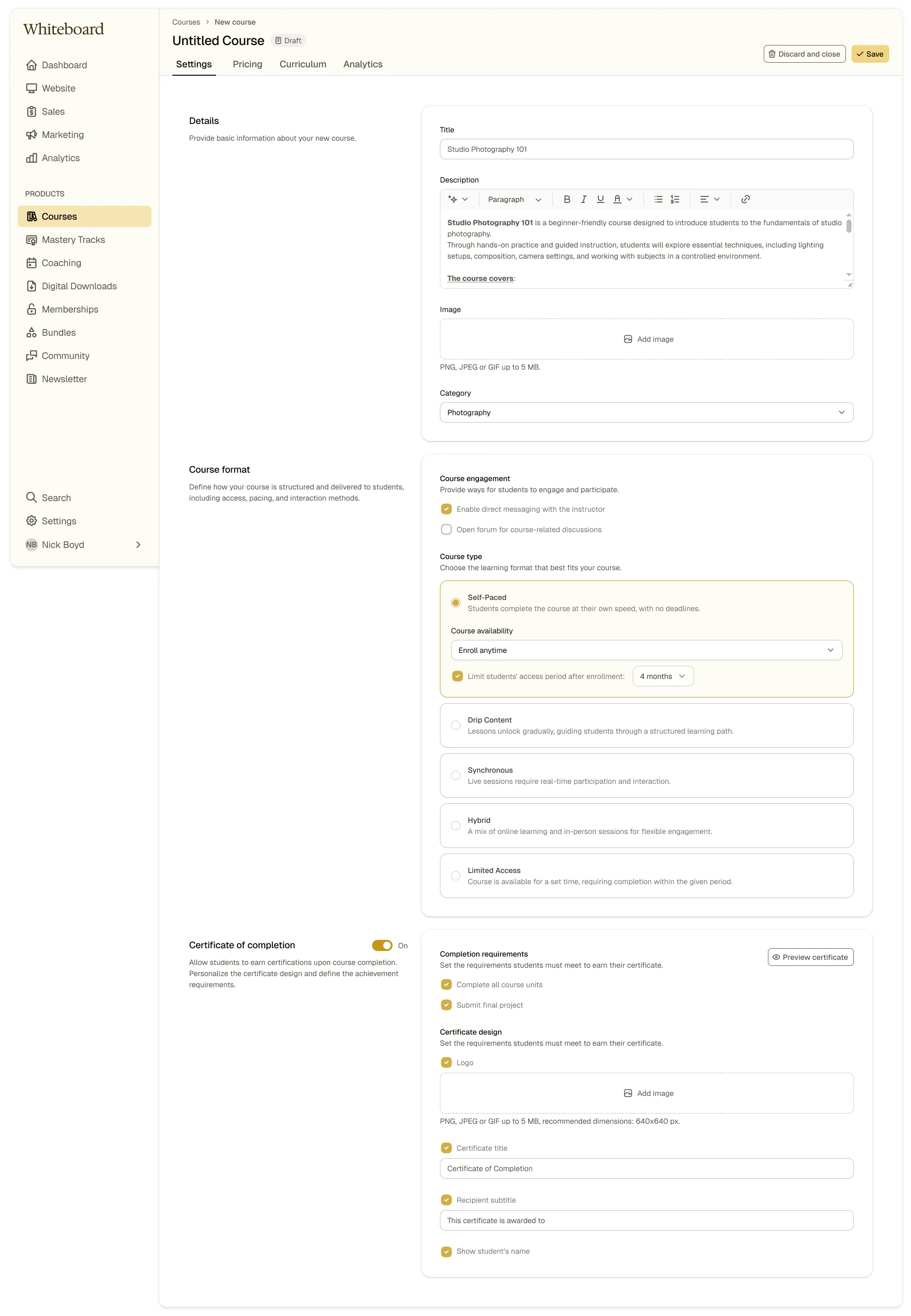Enable open forum for course discussions
911x1316 pixels.
click(x=446, y=529)
